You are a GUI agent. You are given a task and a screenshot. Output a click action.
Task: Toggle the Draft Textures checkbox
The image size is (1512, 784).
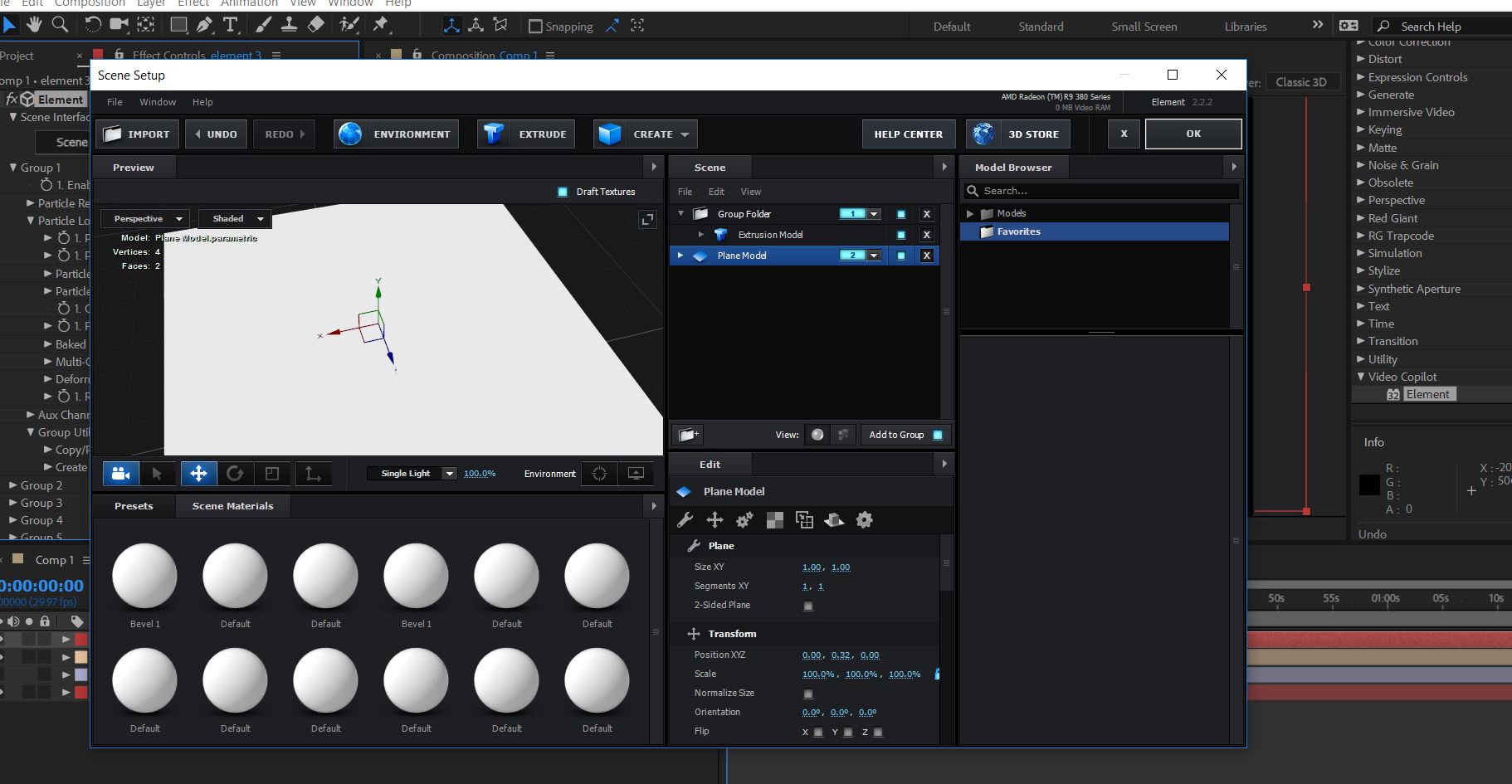(x=563, y=192)
